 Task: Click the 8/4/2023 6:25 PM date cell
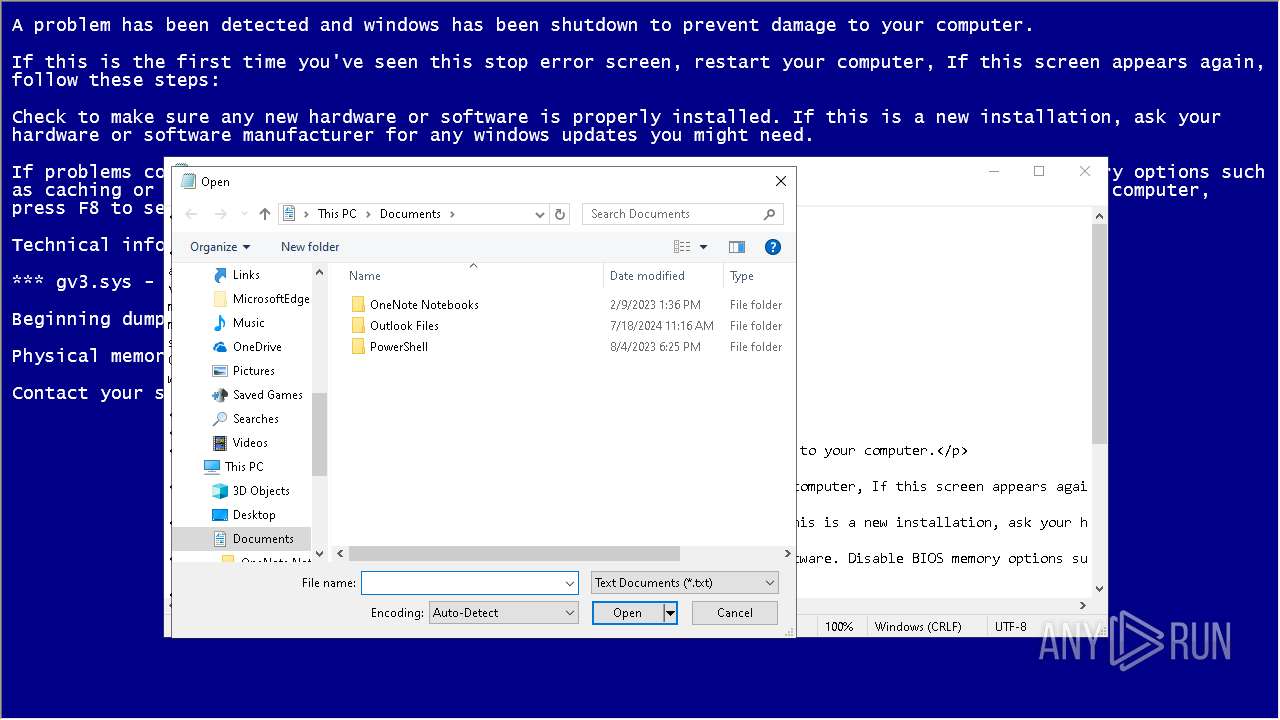[655, 347]
